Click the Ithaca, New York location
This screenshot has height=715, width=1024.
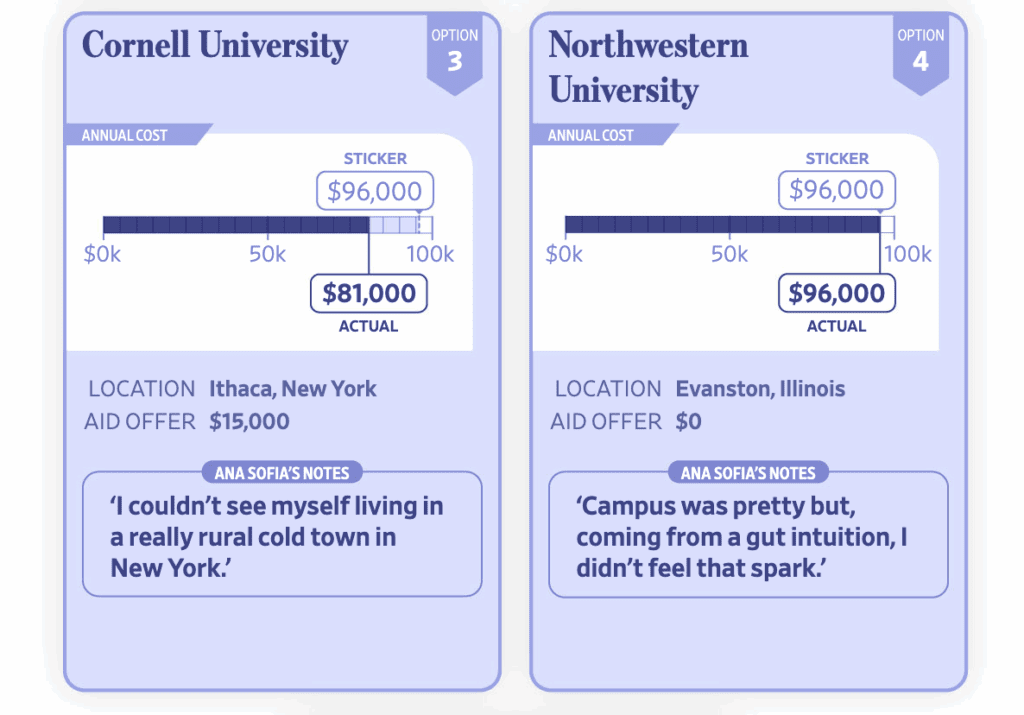coord(292,389)
